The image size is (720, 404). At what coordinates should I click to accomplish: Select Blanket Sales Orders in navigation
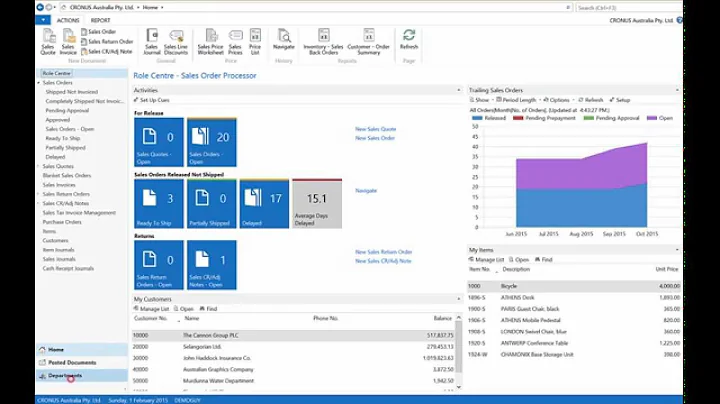[x=67, y=175]
